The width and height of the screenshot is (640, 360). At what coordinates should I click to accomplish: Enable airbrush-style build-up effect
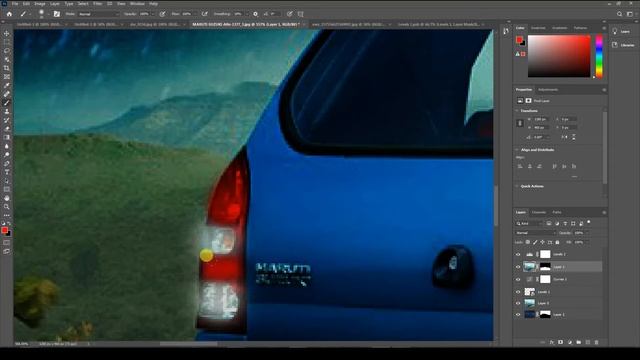(x=204, y=14)
